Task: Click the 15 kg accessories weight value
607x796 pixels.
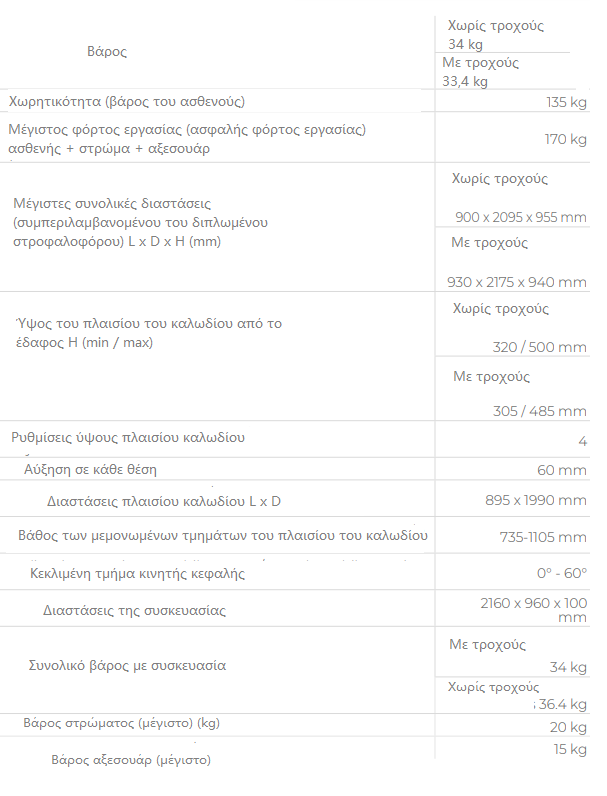Action: pyautogui.click(x=570, y=749)
